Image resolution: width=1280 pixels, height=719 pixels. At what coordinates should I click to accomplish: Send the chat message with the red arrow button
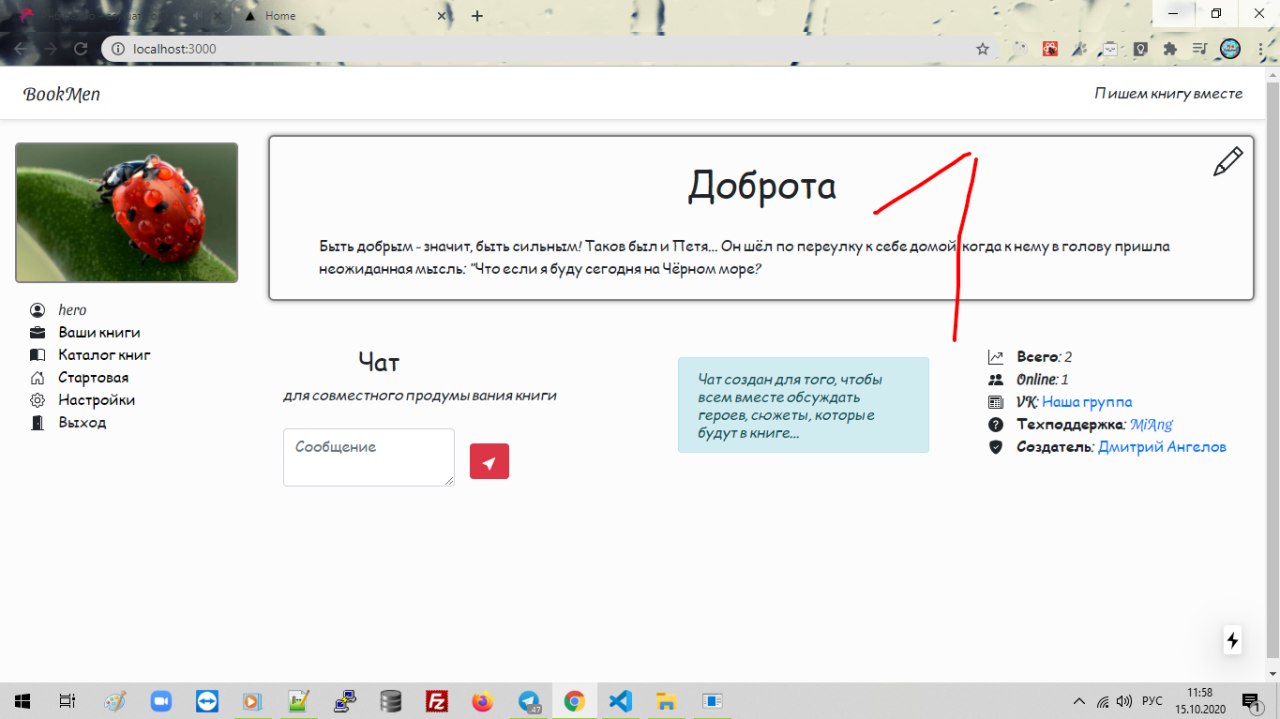coord(489,461)
